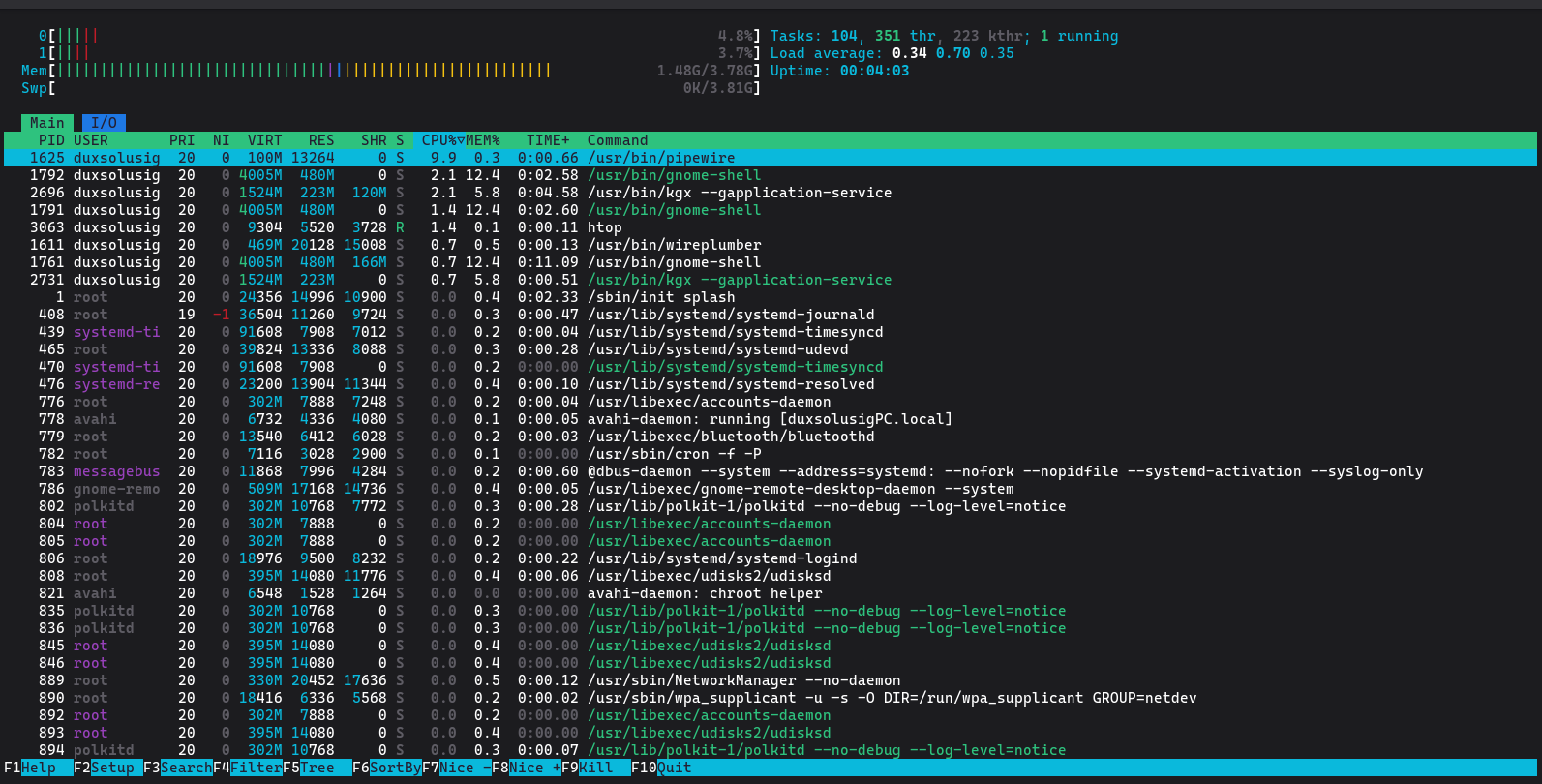
Task: Click F10 Quit to exit htop
Action: 675,768
